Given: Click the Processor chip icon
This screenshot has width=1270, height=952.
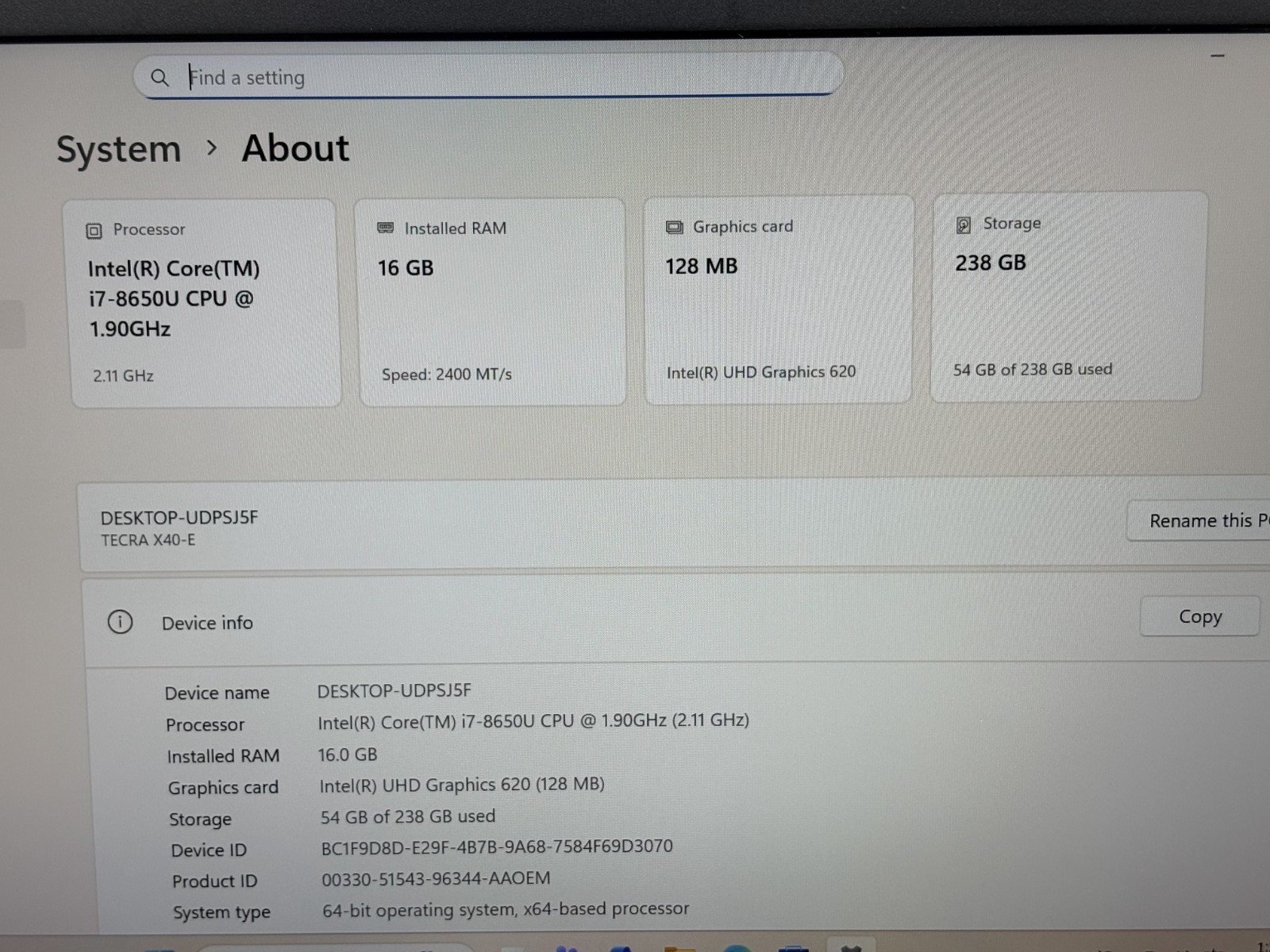Looking at the screenshot, I should point(94,231).
